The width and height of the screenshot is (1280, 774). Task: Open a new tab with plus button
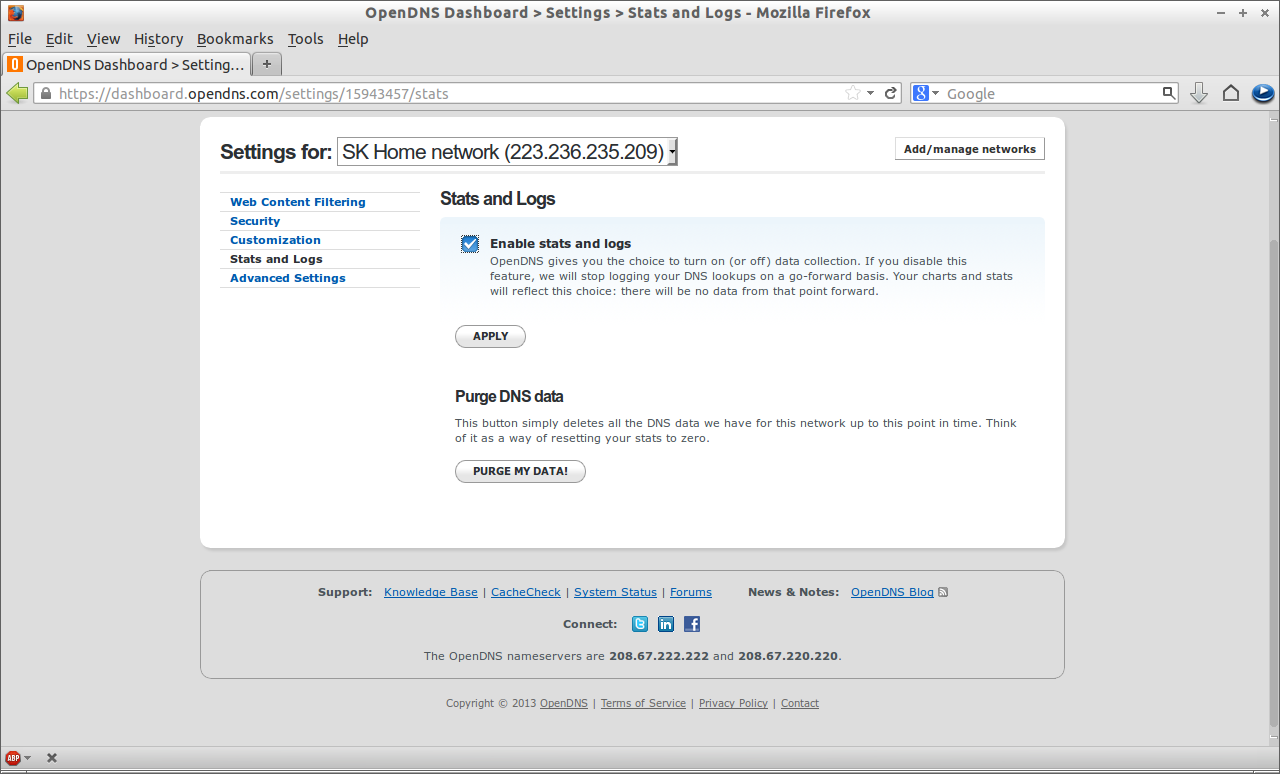tap(267, 64)
